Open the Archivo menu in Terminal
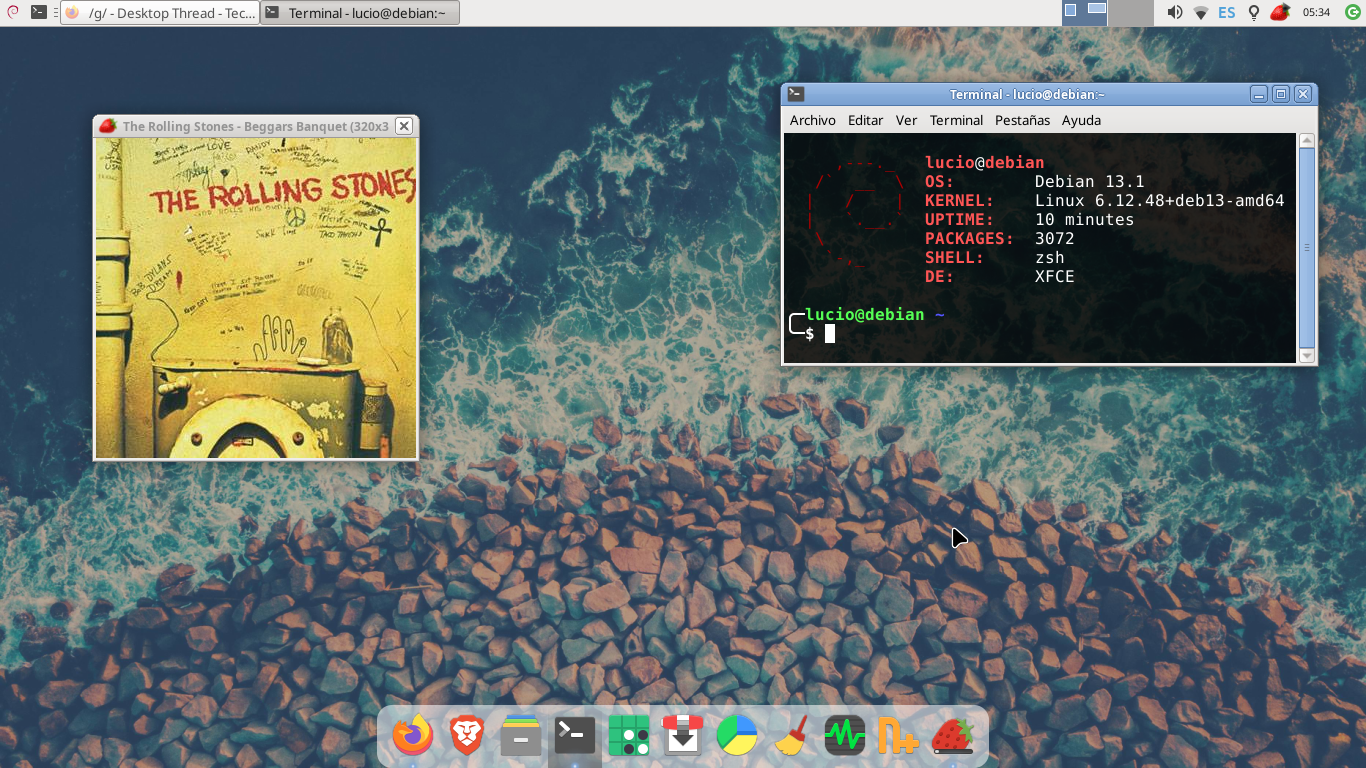The image size is (1366, 768). click(812, 120)
